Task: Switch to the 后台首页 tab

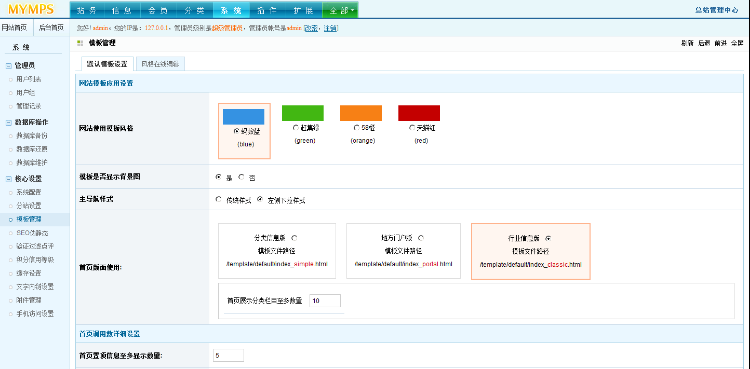Action: (x=52, y=28)
